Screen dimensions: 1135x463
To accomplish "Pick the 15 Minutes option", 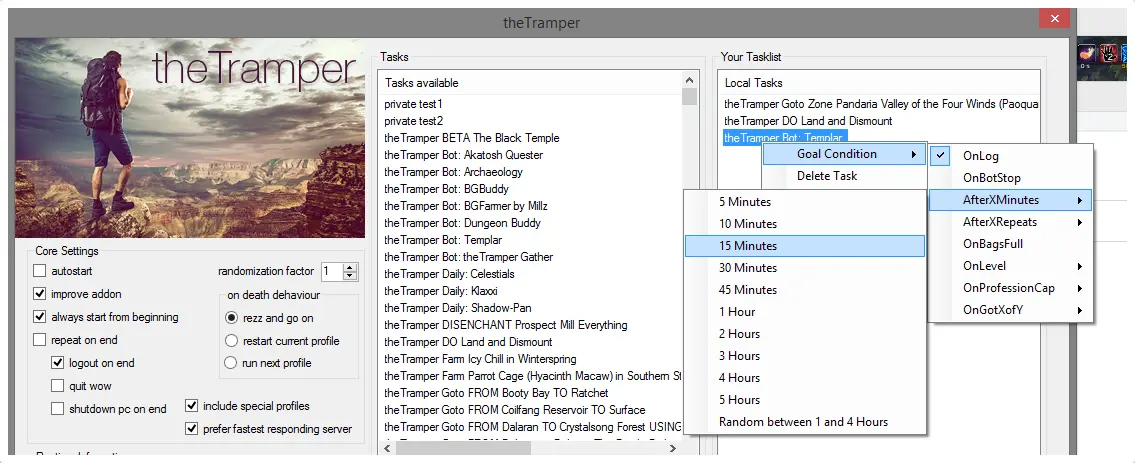I will coord(805,246).
